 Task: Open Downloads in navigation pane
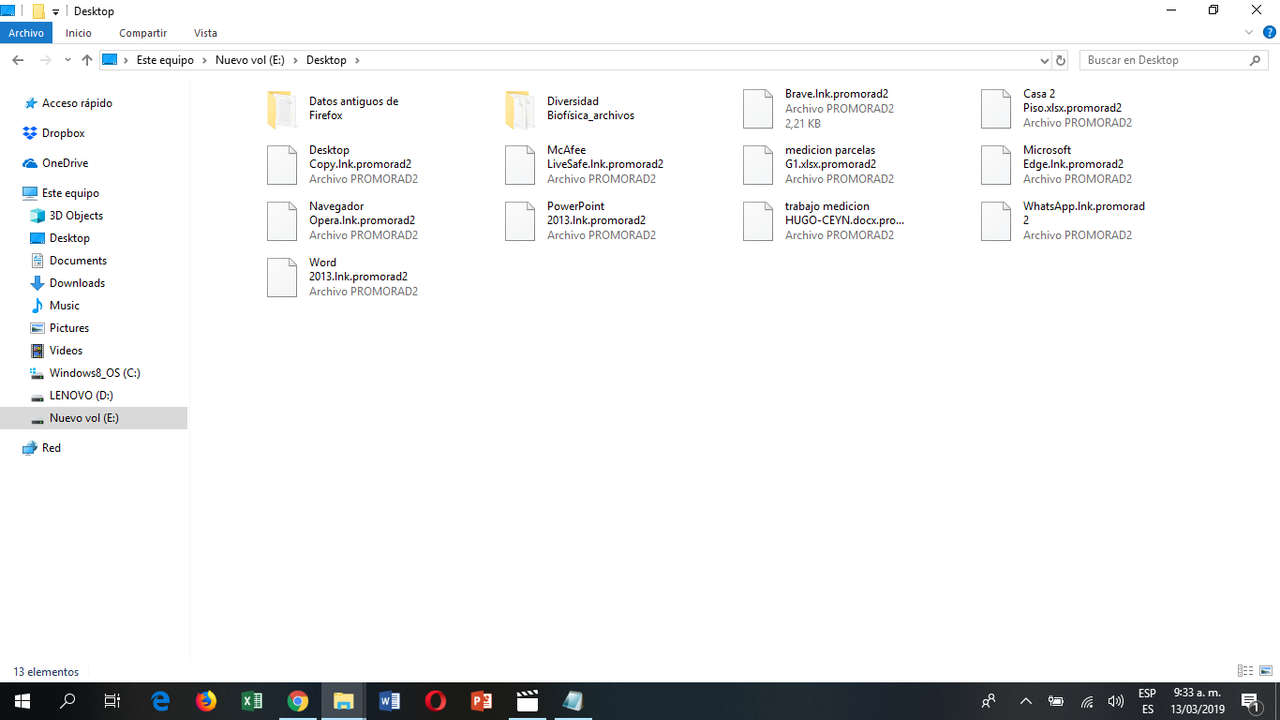pos(77,283)
